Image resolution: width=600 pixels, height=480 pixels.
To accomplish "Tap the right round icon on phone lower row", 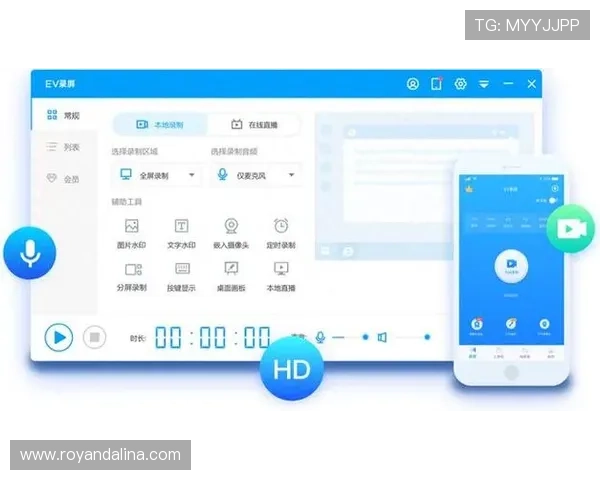I will pyautogui.click(x=545, y=324).
